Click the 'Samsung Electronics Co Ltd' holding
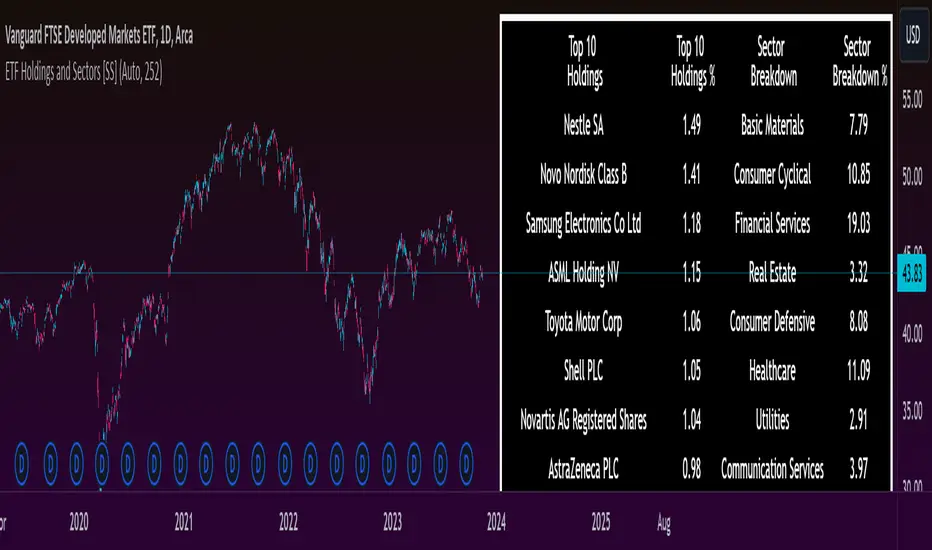The height and width of the screenshot is (550, 932). [583, 224]
